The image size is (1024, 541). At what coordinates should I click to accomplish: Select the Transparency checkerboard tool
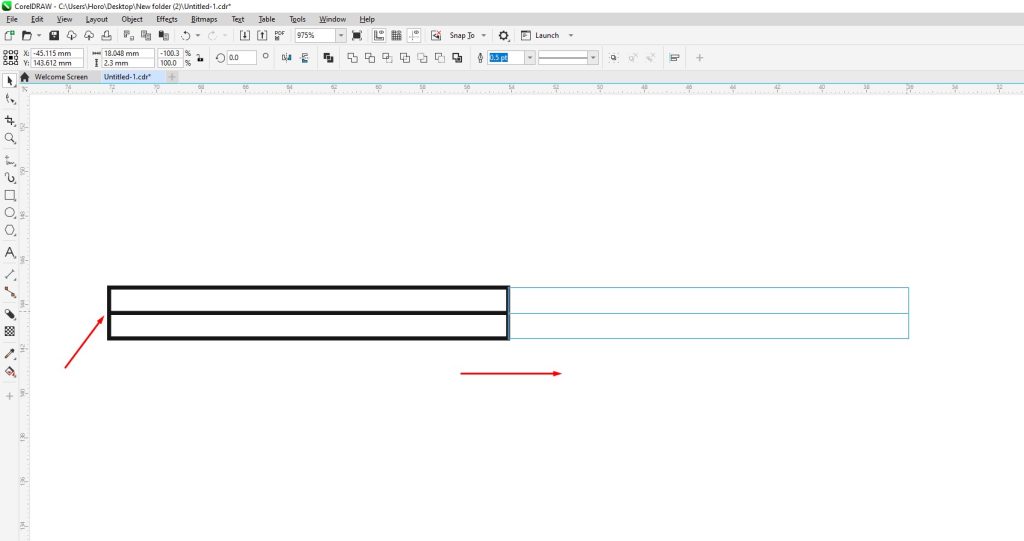click(x=10, y=331)
